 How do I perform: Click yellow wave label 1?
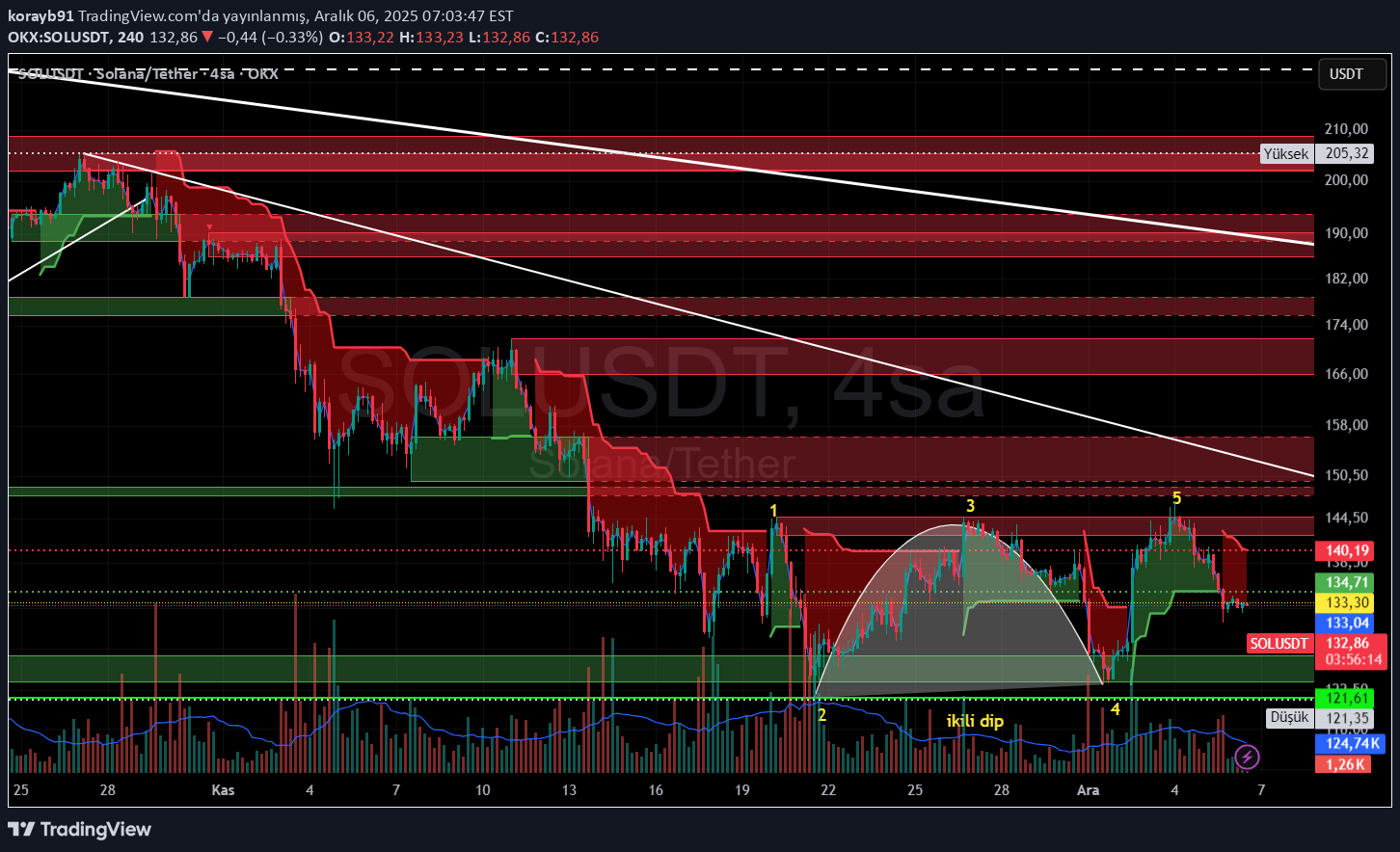773,510
